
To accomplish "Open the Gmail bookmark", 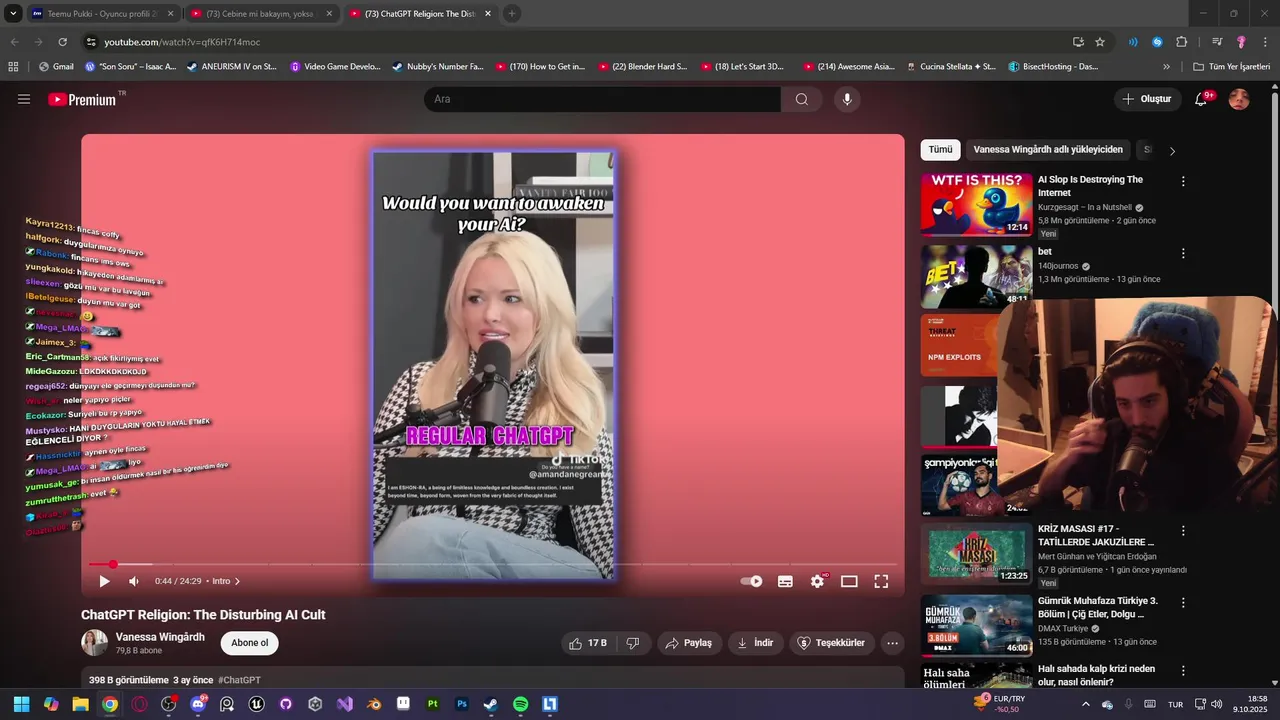I will tap(56, 67).
